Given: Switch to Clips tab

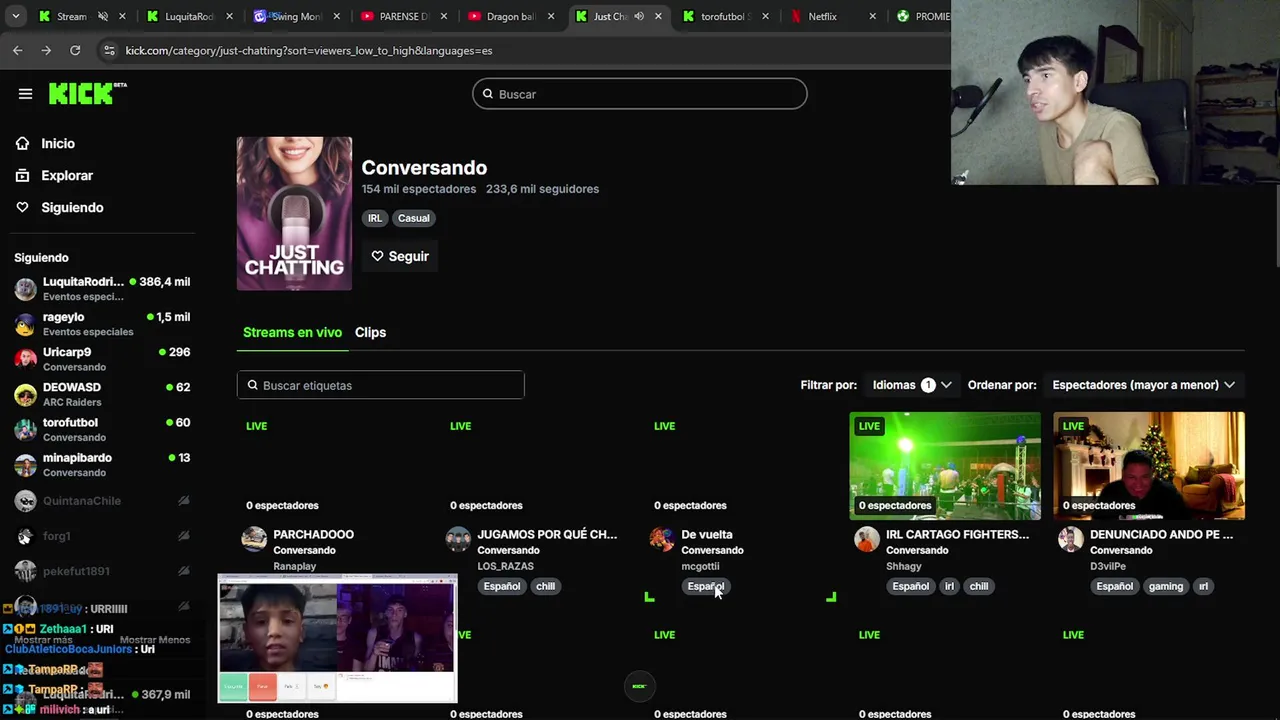Looking at the screenshot, I should coord(370,332).
